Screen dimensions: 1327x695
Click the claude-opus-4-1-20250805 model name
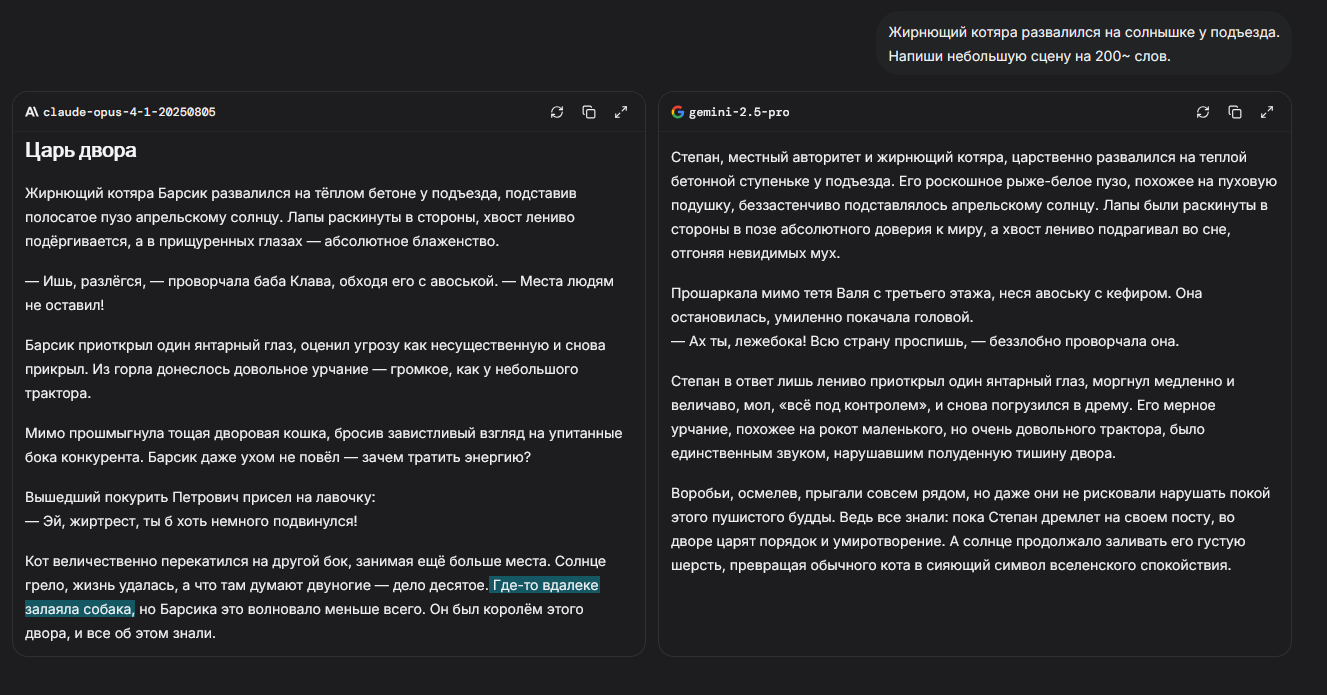(x=129, y=112)
